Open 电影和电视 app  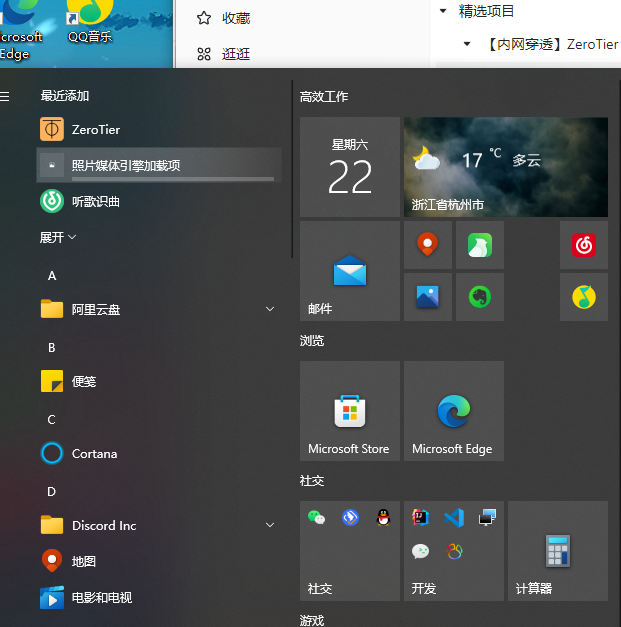point(159,597)
